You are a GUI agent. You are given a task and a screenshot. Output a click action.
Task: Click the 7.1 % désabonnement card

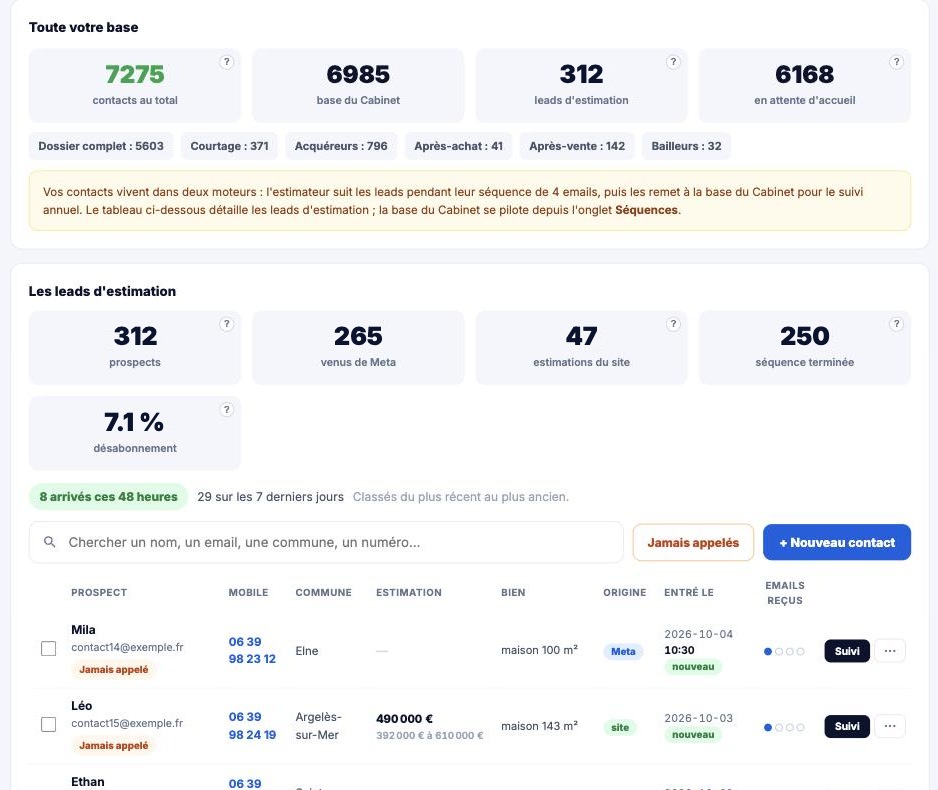click(x=135, y=433)
